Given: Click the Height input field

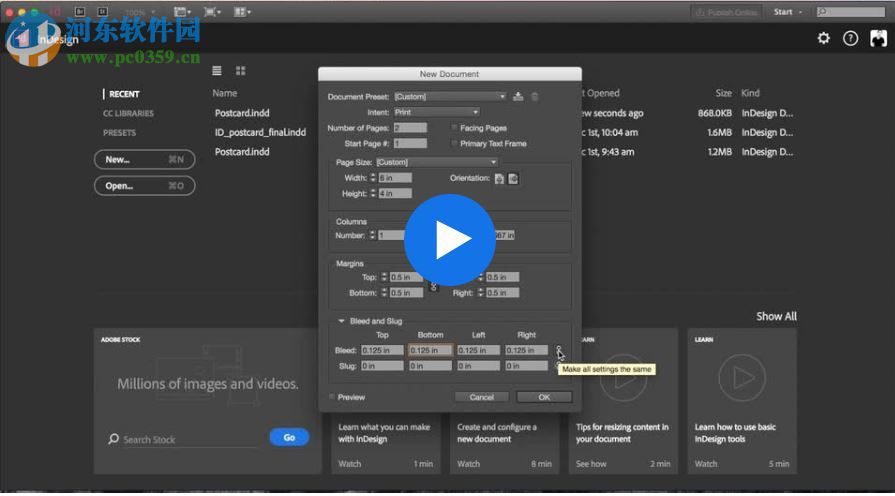Looking at the screenshot, I should [395, 193].
